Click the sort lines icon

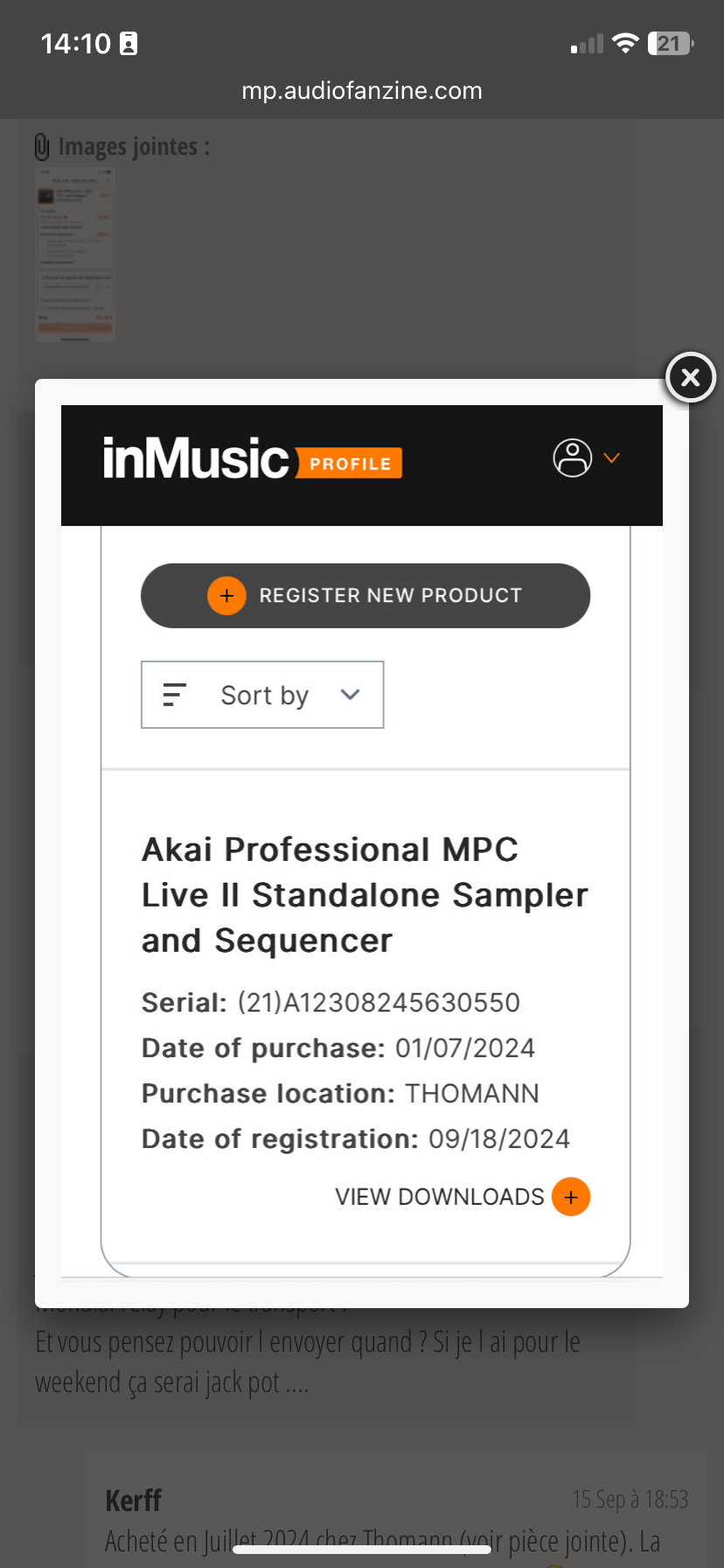pyautogui.click(x=175, y=695)
